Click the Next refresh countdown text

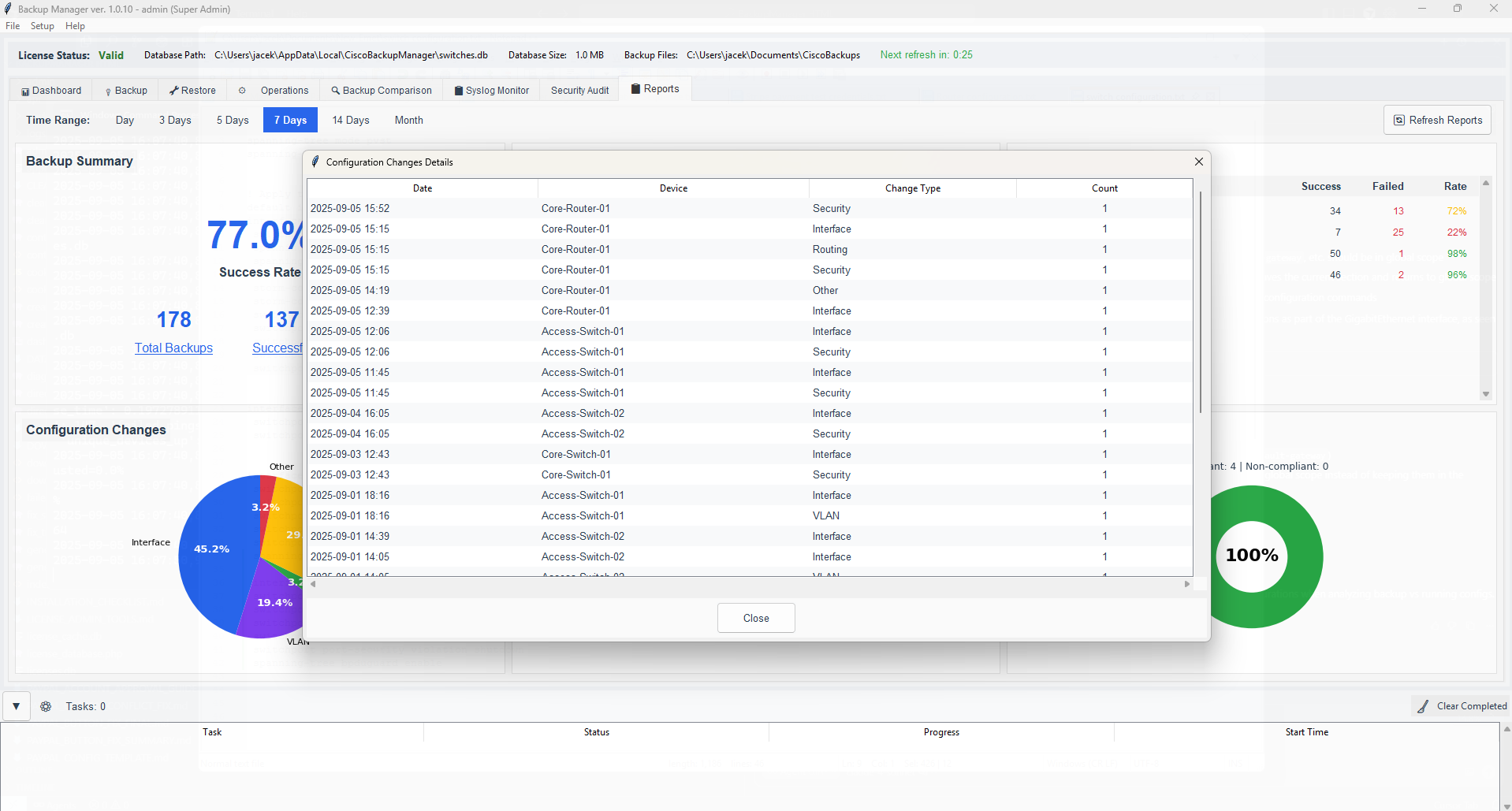(x=926, y=55)
